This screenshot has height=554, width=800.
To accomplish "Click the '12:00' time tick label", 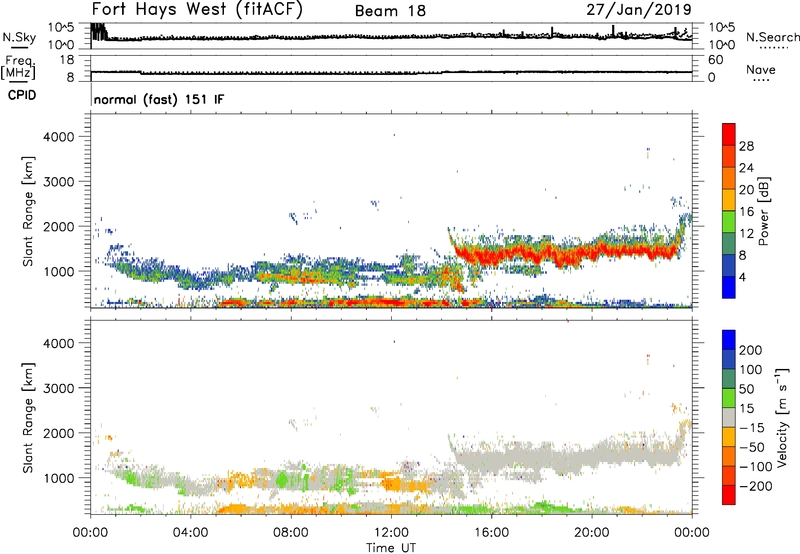I will (x=391, y=533).
